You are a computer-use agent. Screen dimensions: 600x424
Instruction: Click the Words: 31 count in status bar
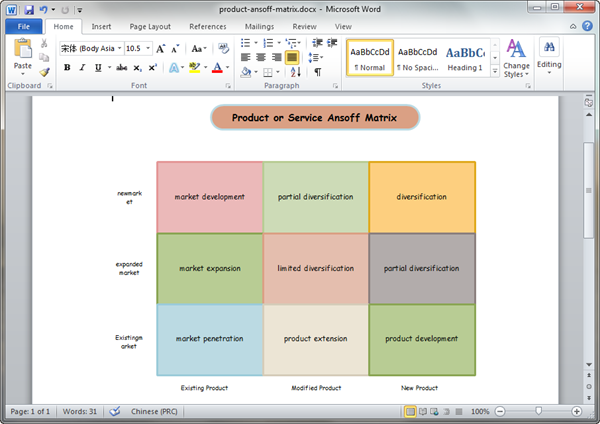pos(80,411)
